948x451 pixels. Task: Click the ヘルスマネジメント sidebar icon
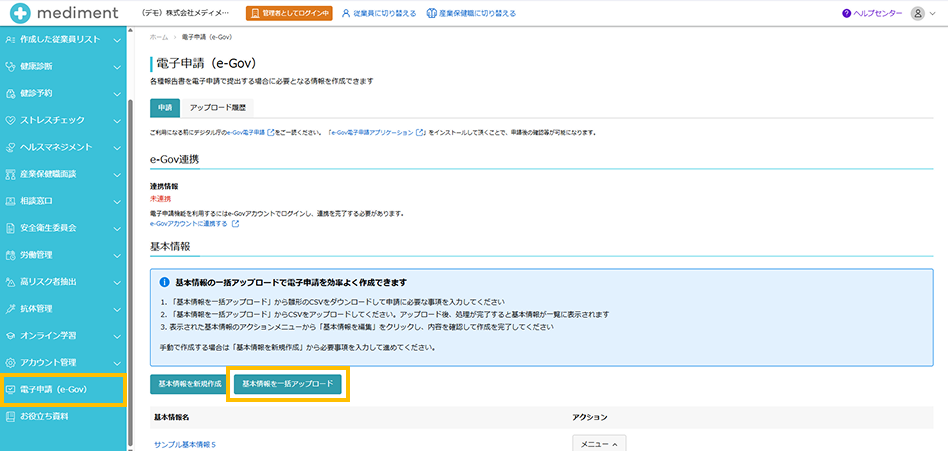(10, 147)
